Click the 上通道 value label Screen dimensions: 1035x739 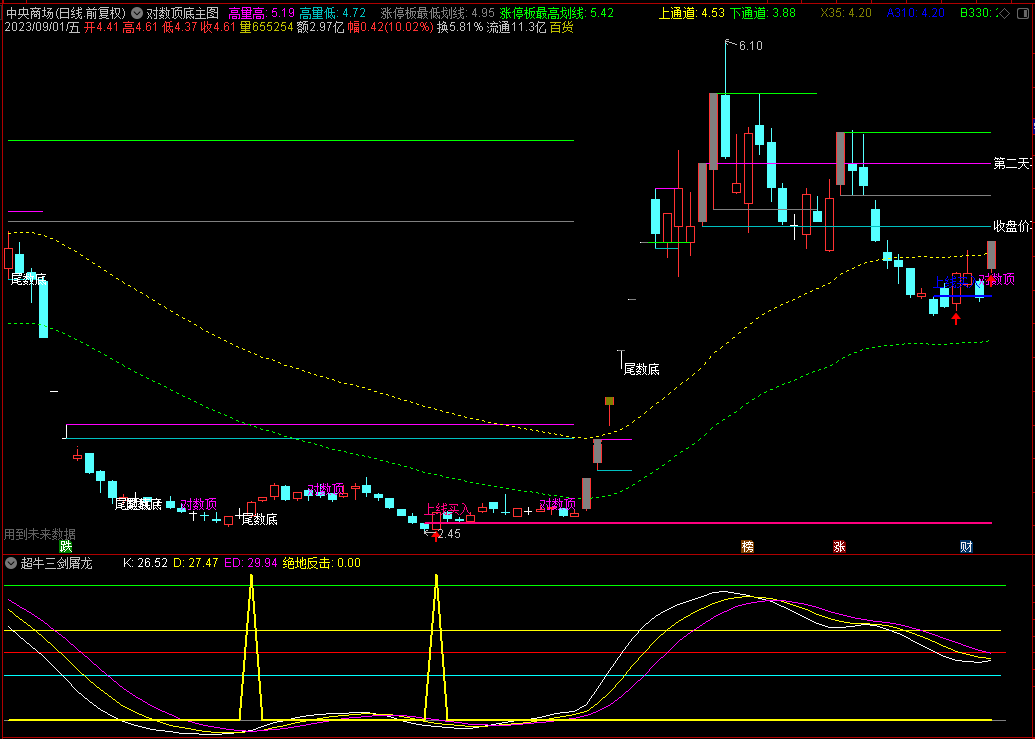(x=692, y=13)
